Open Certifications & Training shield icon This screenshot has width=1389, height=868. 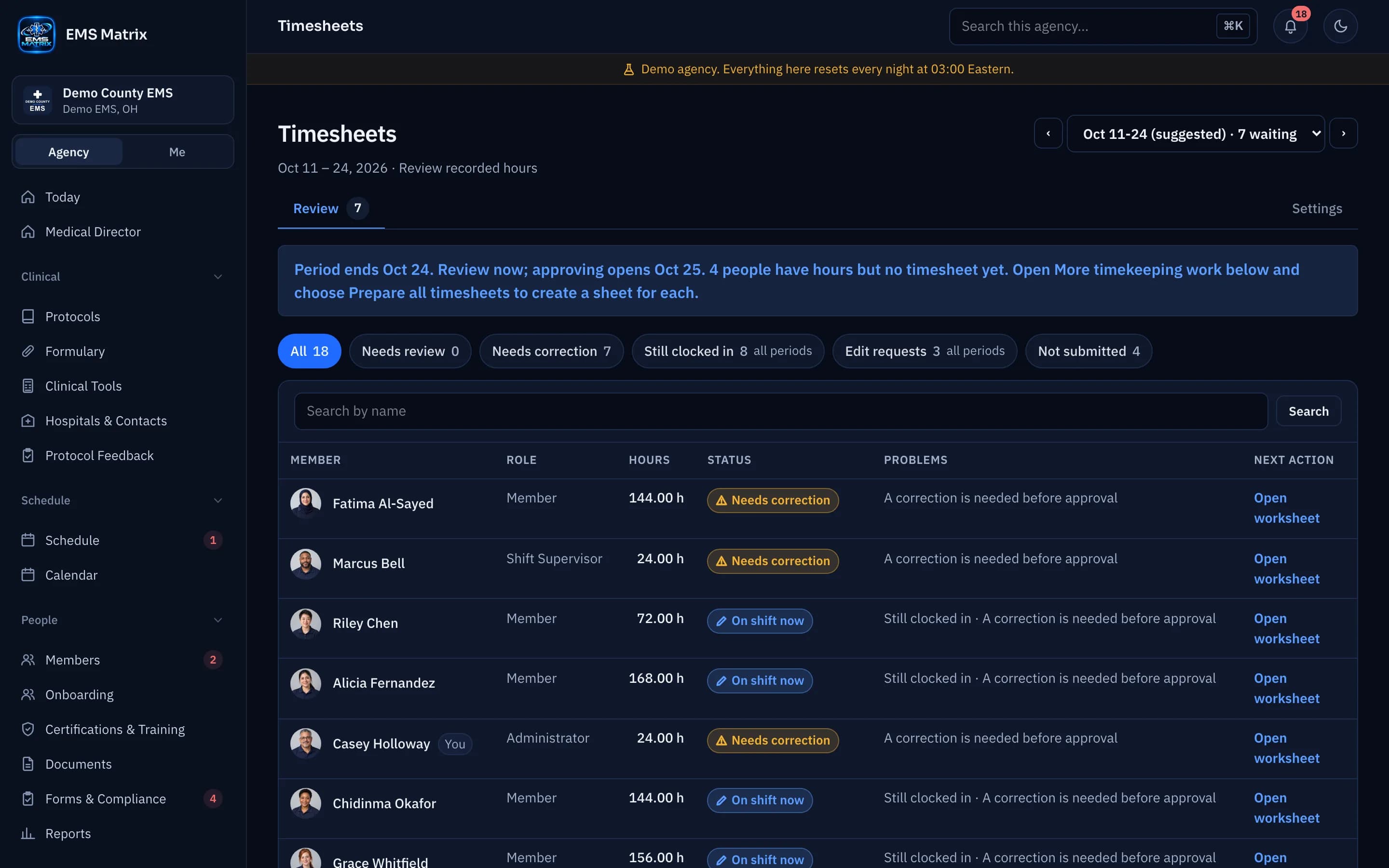coord(28,729)
